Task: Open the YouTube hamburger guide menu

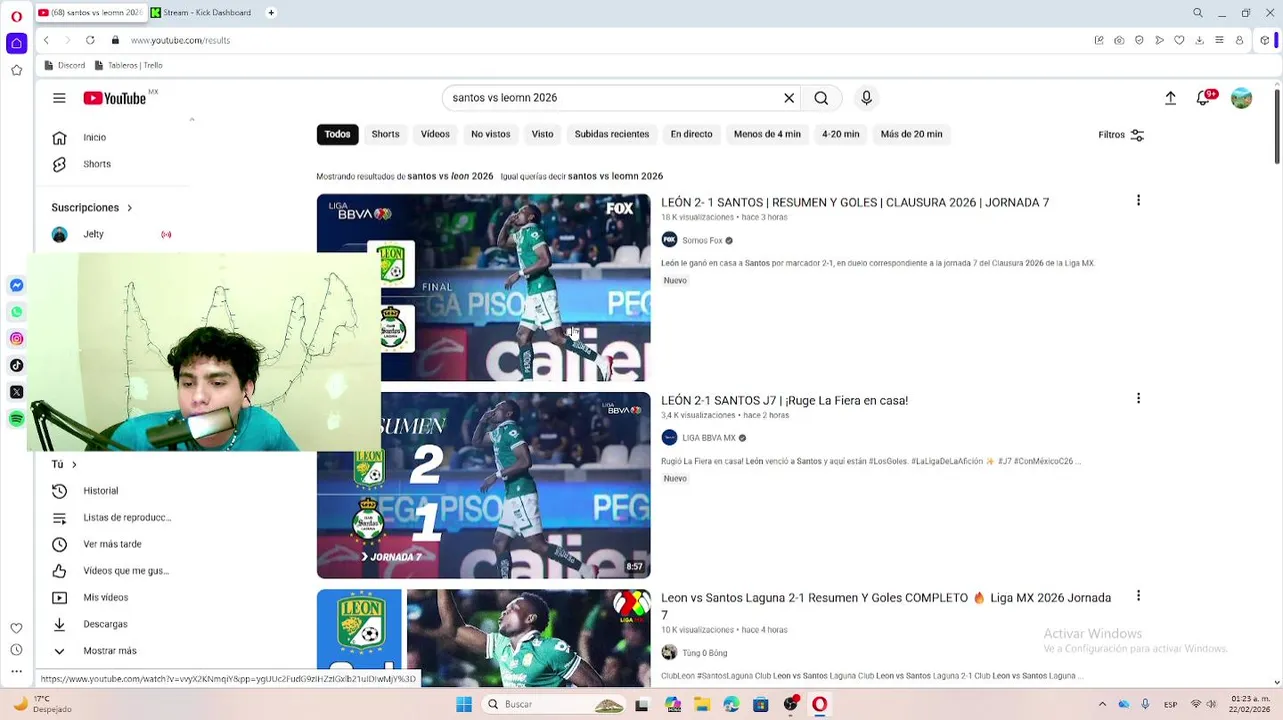Action: point(59,98)
